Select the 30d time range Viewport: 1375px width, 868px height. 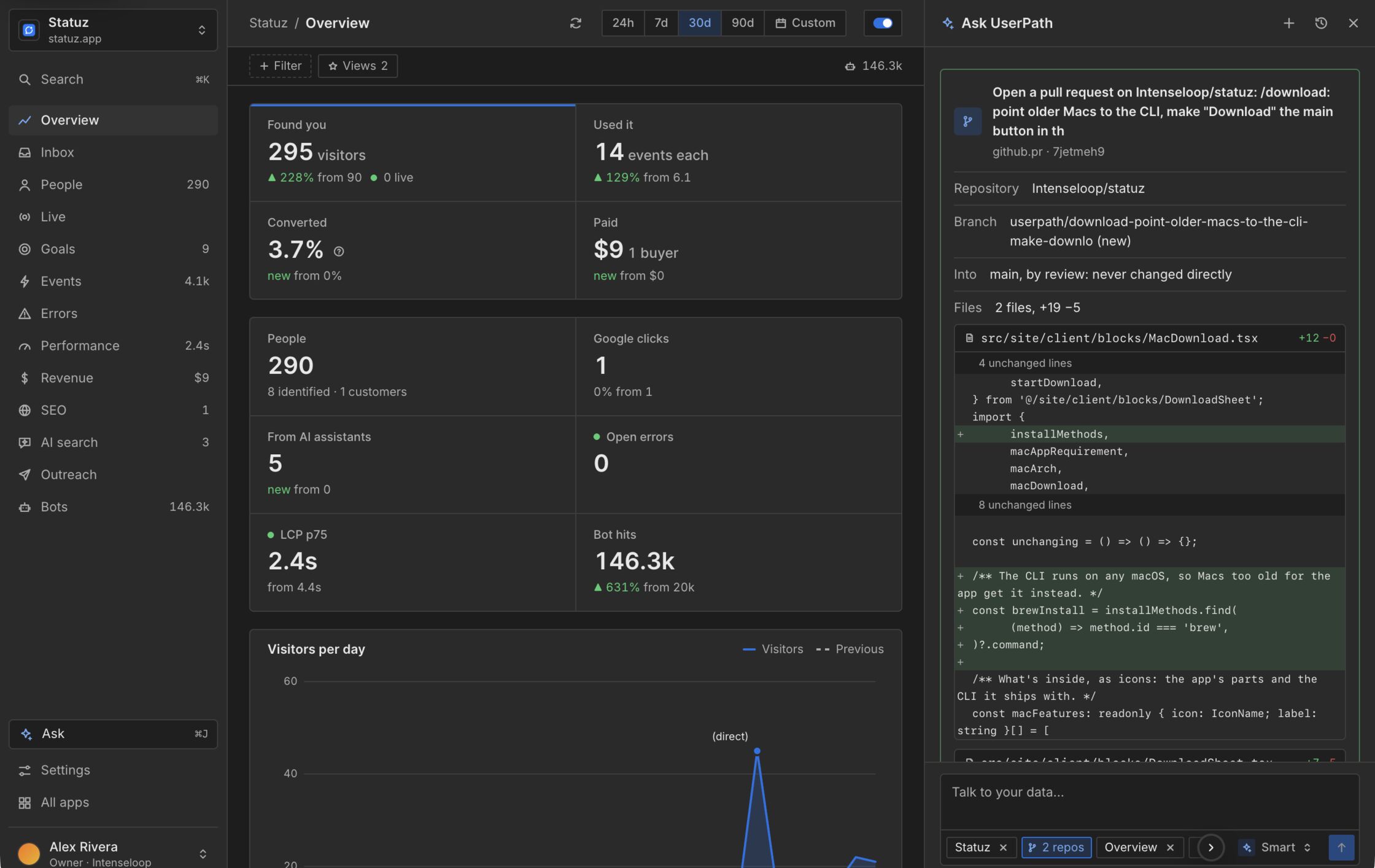pyautogui.click(x=699, y=23)
